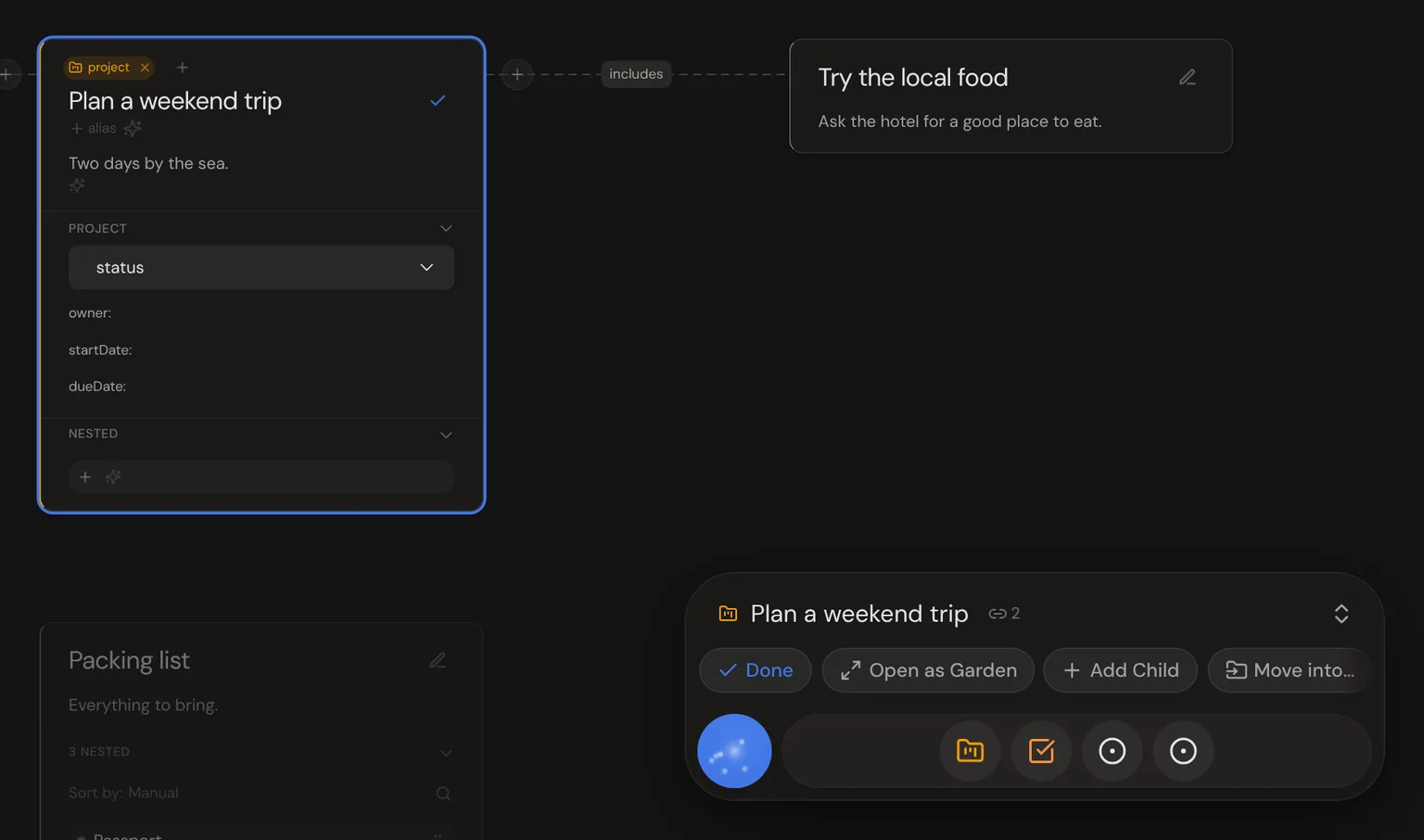Add a tag using plus beside project tag
The image size is (1424, 840).
183,68
